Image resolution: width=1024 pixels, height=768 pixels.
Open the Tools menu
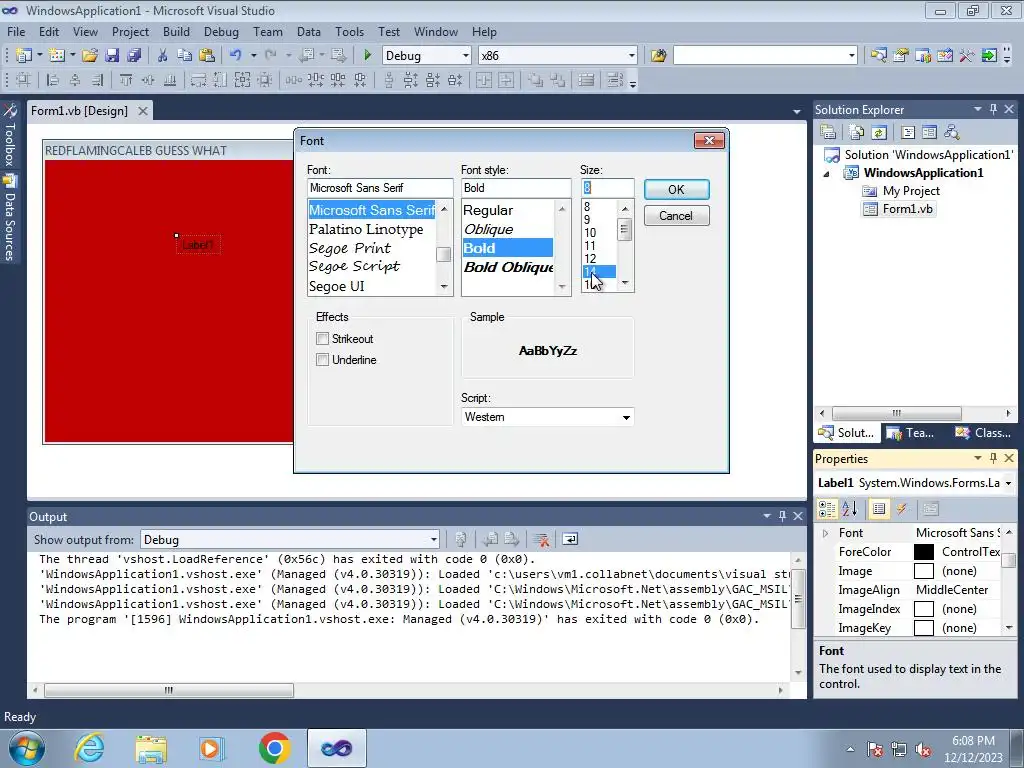point(349,31)
